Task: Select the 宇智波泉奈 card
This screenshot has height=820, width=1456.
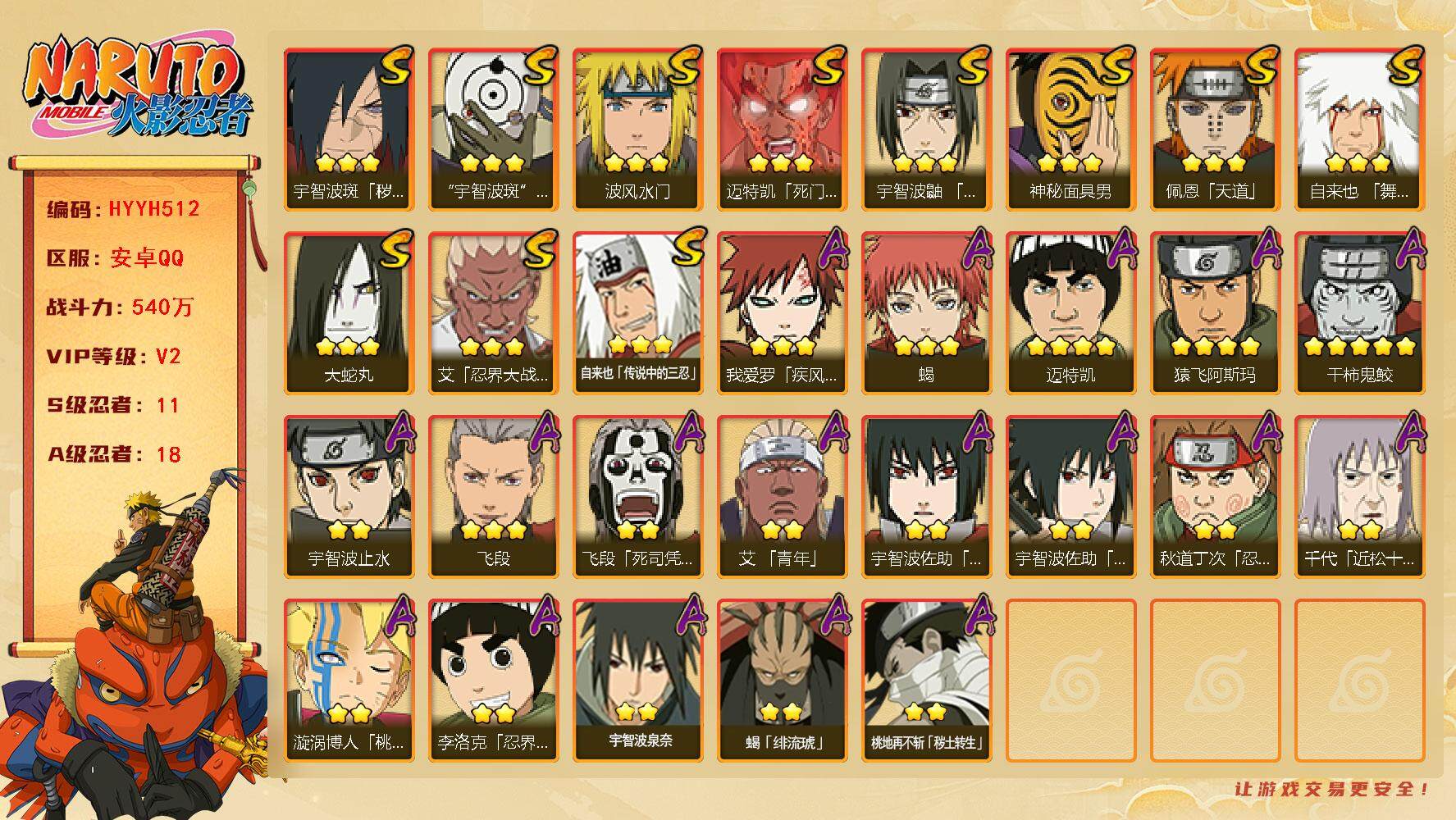Action: pyautogui.click(x=637, y=681)
